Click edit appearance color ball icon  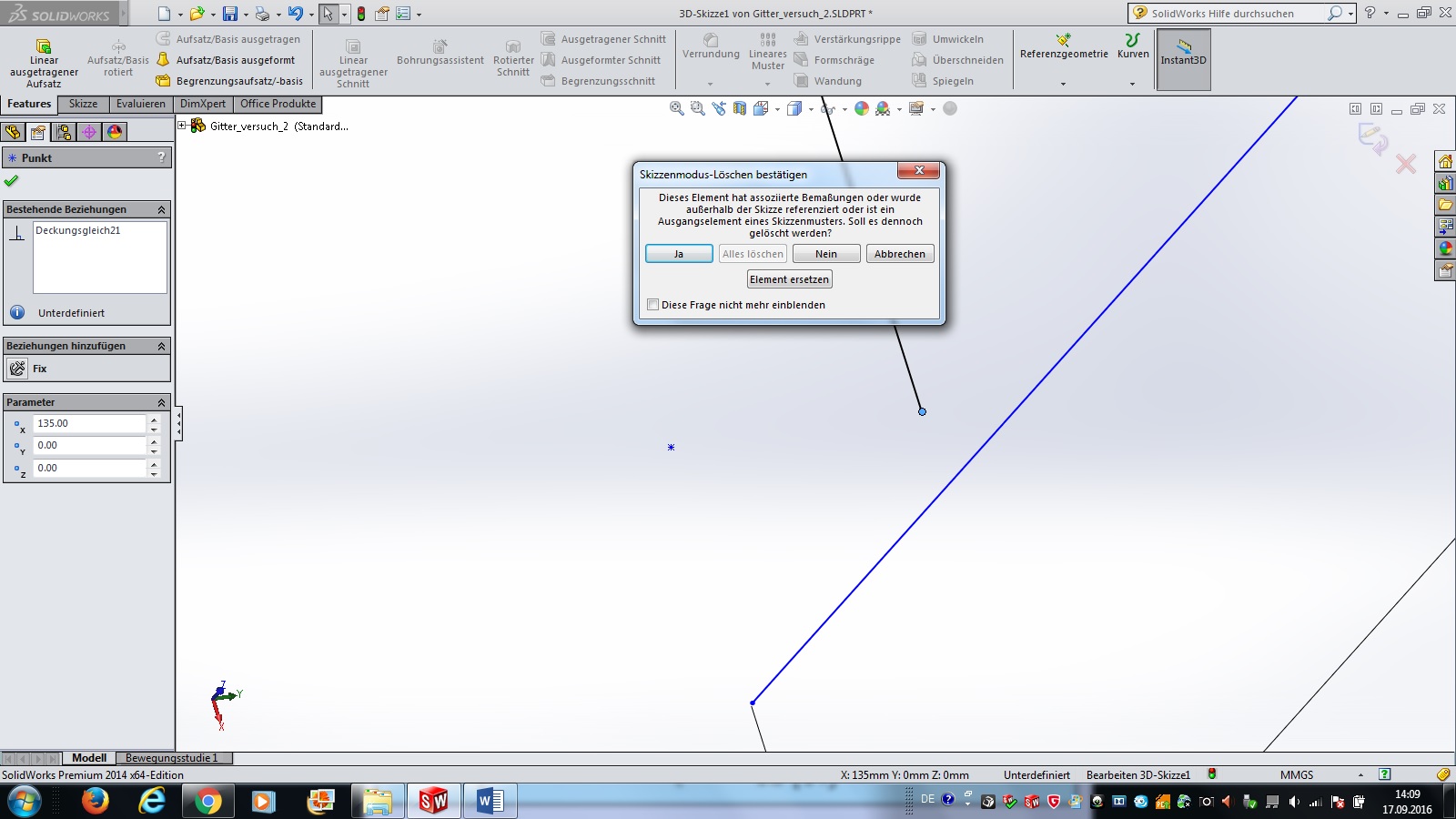862,108
